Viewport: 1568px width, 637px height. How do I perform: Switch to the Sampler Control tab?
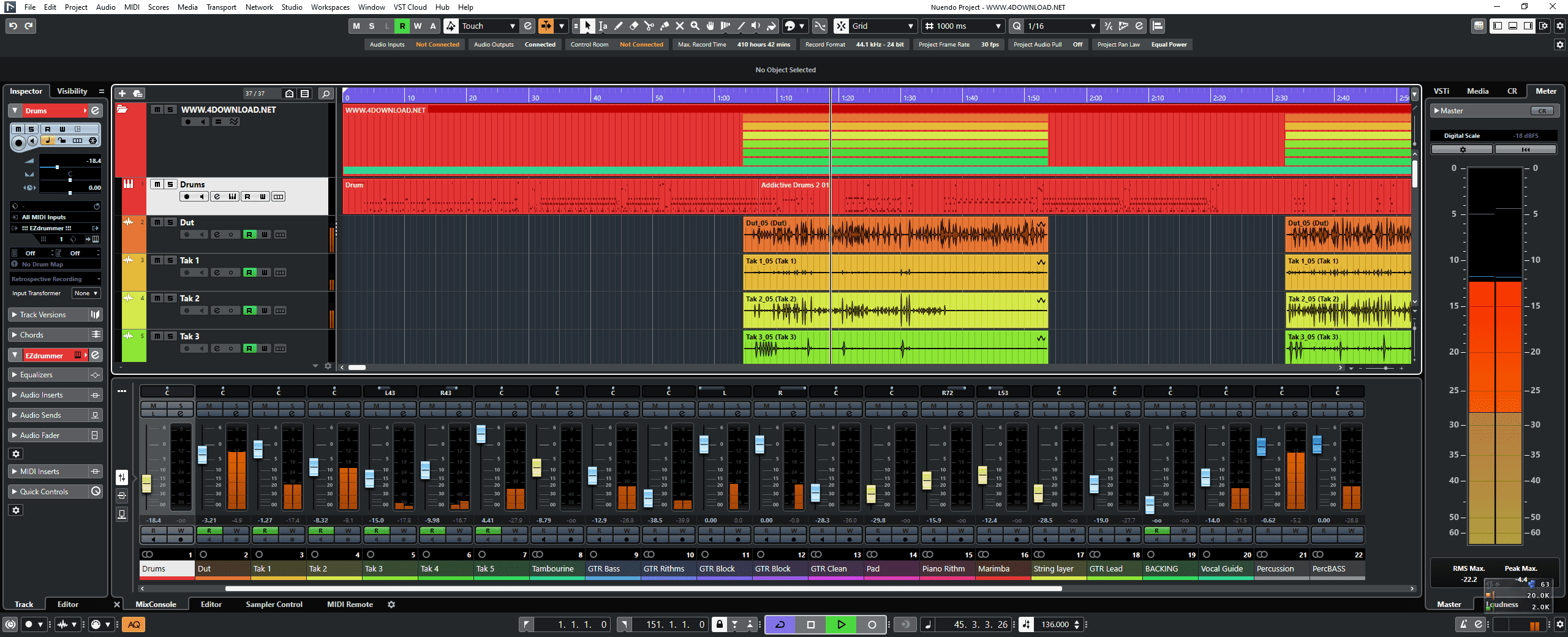274,605
